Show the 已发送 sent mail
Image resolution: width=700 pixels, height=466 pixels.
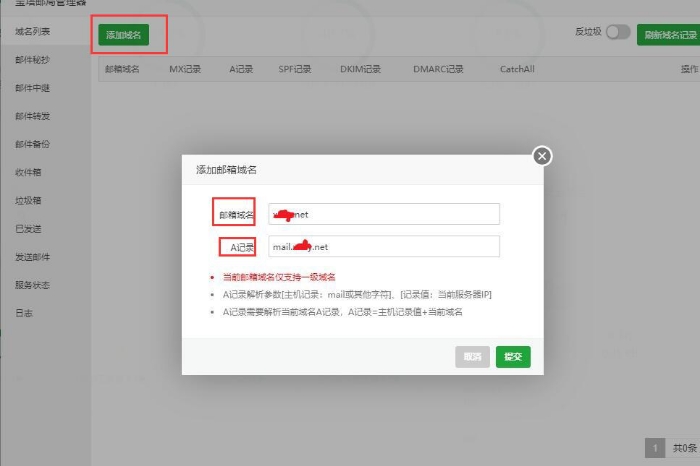(29, 228)
